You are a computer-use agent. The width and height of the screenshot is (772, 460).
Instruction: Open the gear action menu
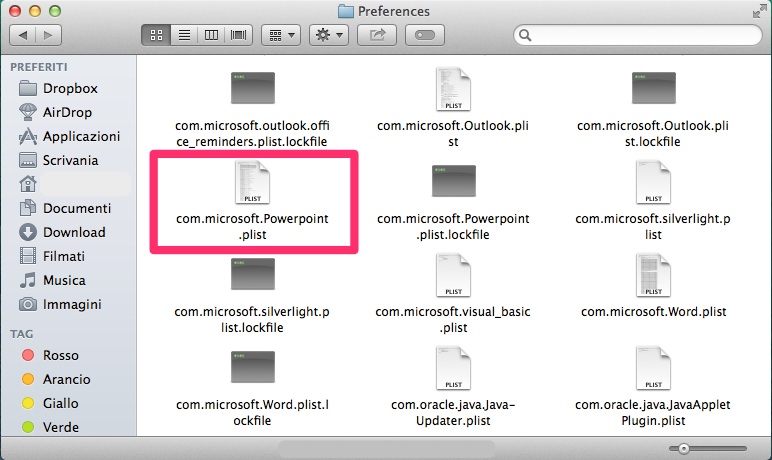point(329,35)
